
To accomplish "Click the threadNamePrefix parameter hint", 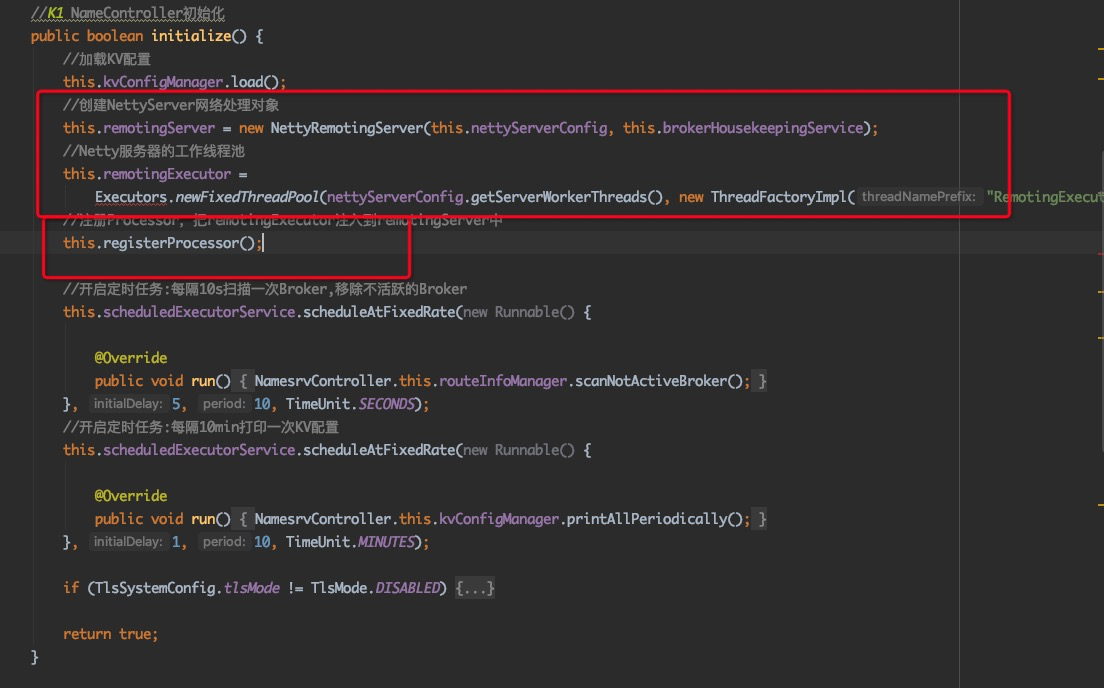I will (918, 196).
